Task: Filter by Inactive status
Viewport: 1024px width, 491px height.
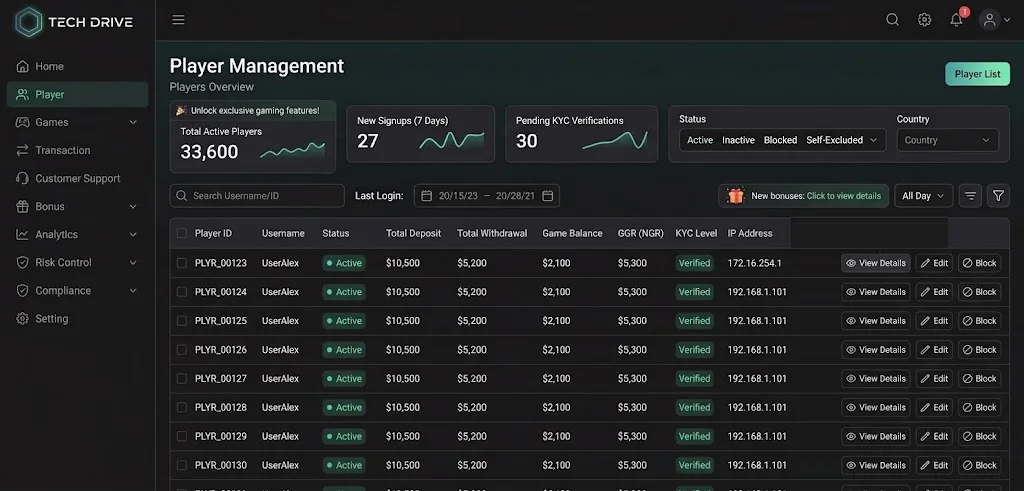Action: 738,140
